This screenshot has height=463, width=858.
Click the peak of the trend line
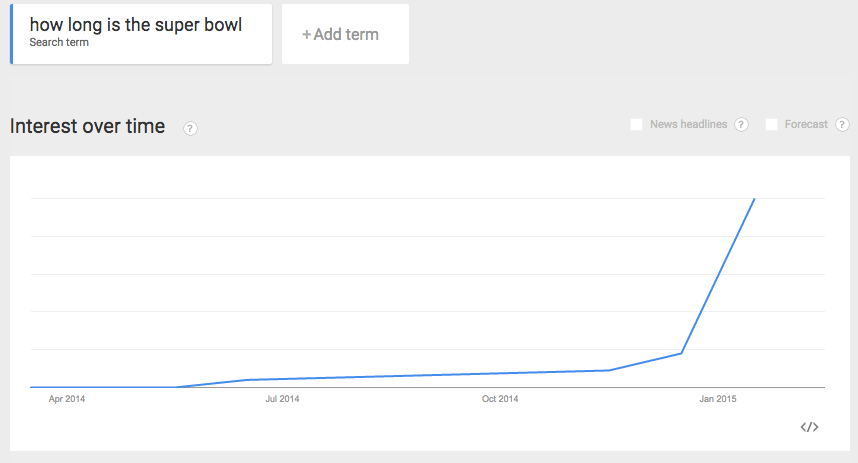(754, 199)
